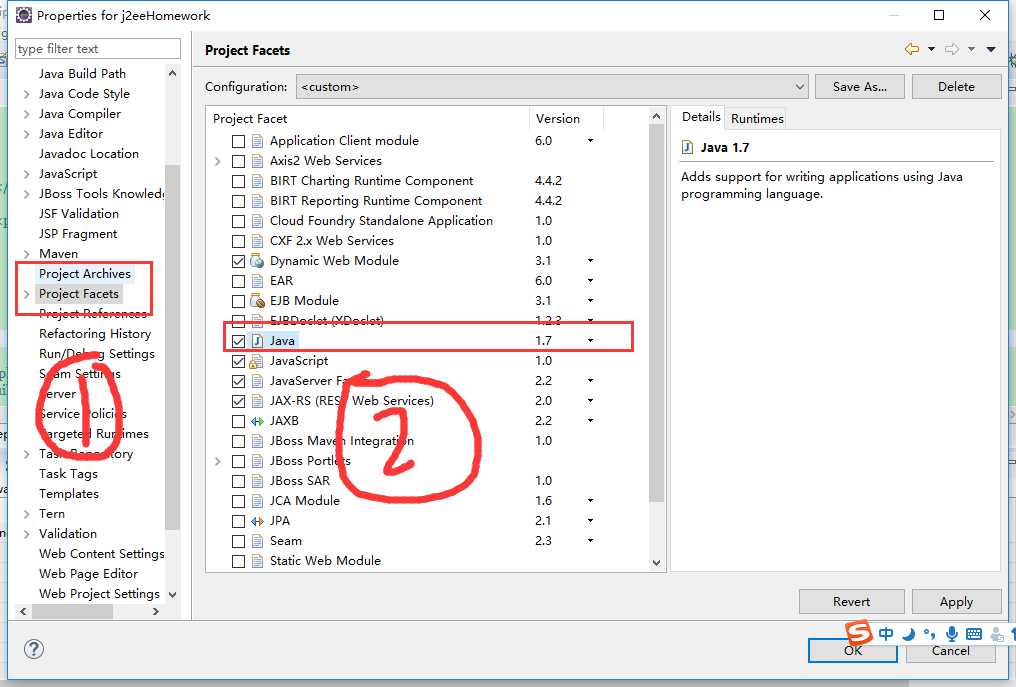The width and height of the screenshot is (1016, 687).
Task: Open the Configuration combo box
Action: pos(552,87)
